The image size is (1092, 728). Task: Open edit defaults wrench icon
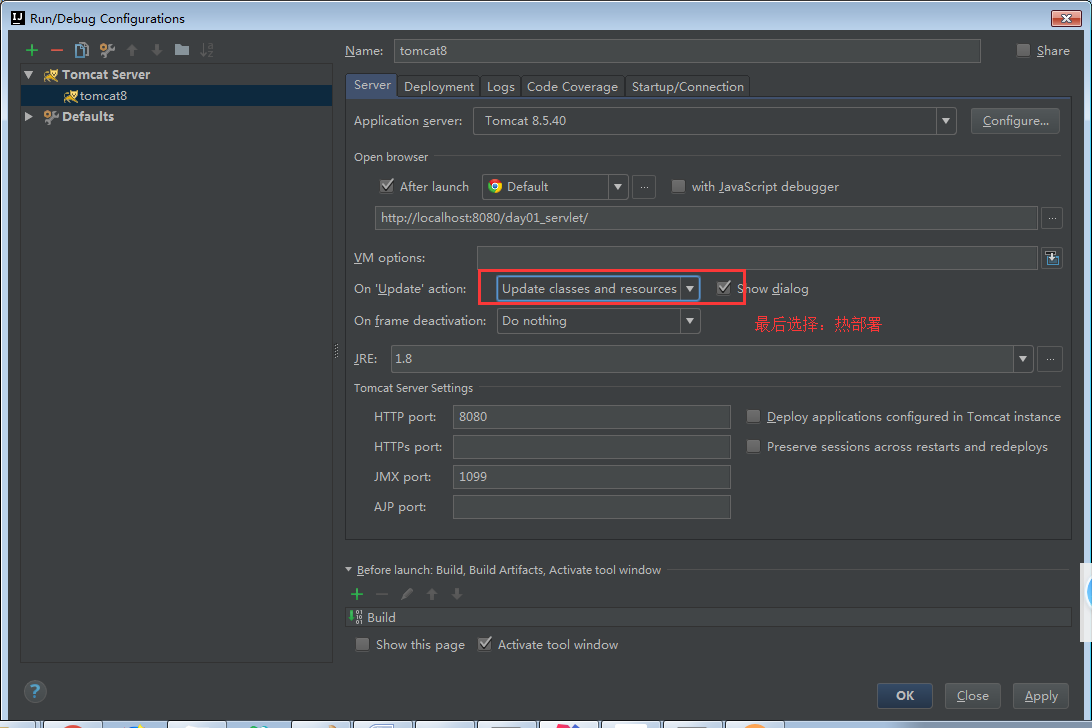[107, 50]
